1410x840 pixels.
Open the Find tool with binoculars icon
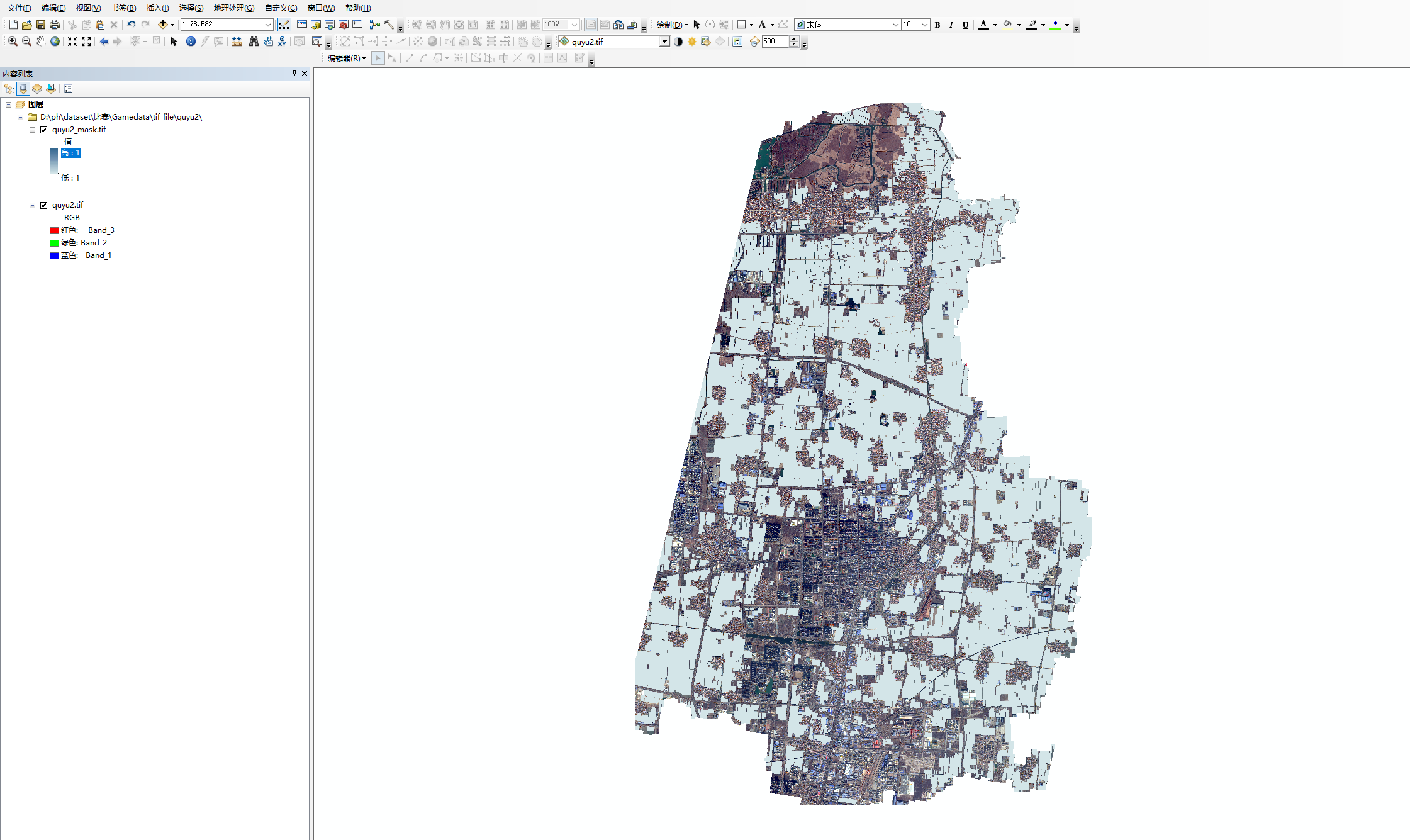[x=254, y=42]
